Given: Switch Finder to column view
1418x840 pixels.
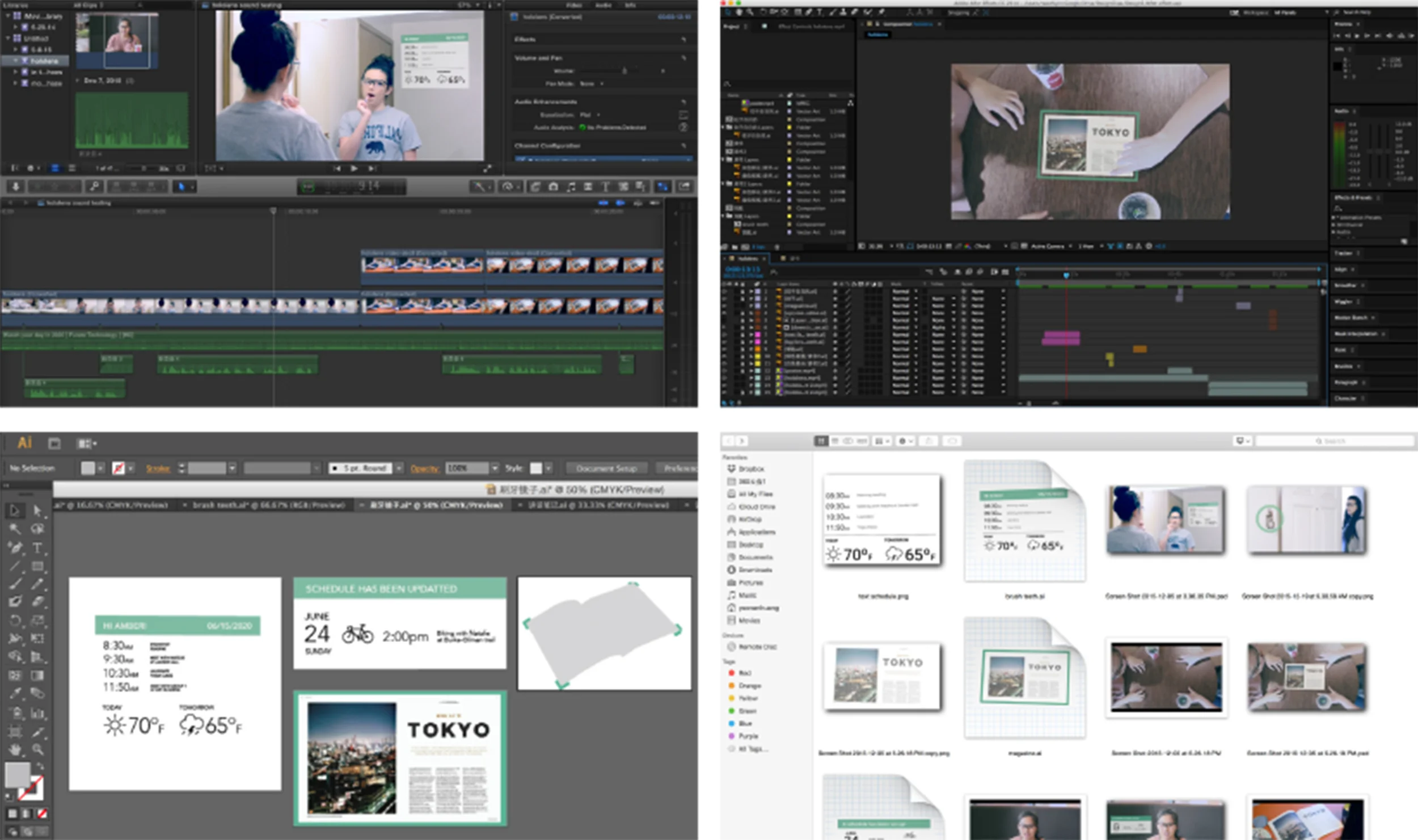Looking at the screenshot, I should point(849,441).
